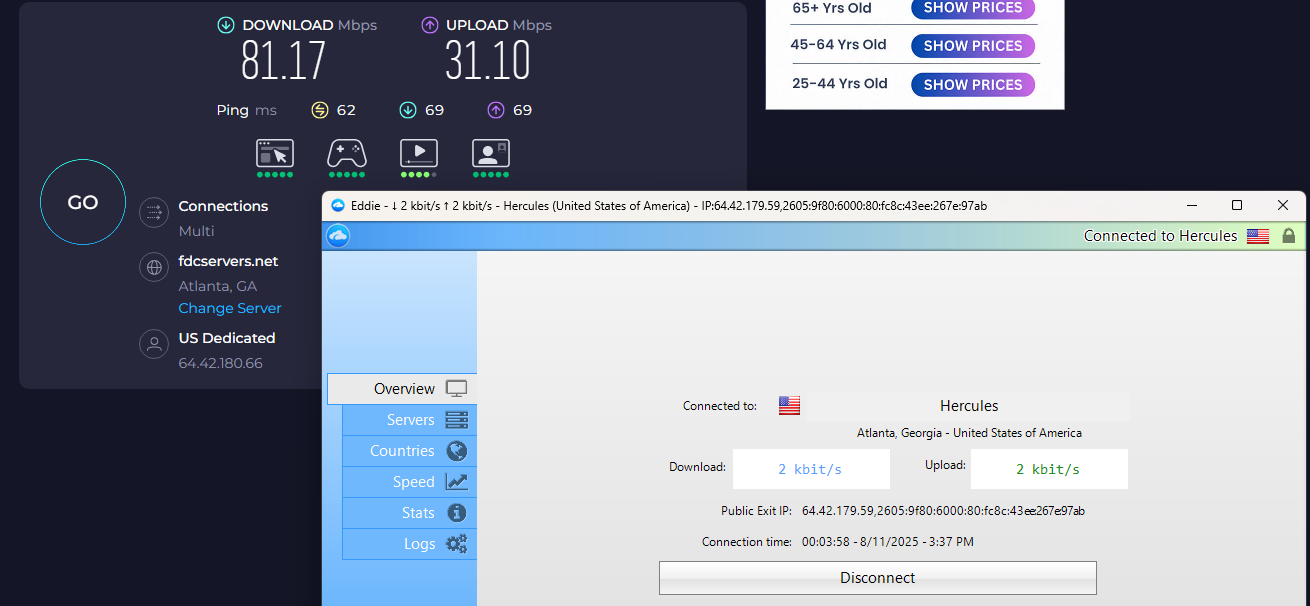Click the Upload 2 kbit/s box
This screenshot has height=606, width=1310.
[x=1049, y=469]
